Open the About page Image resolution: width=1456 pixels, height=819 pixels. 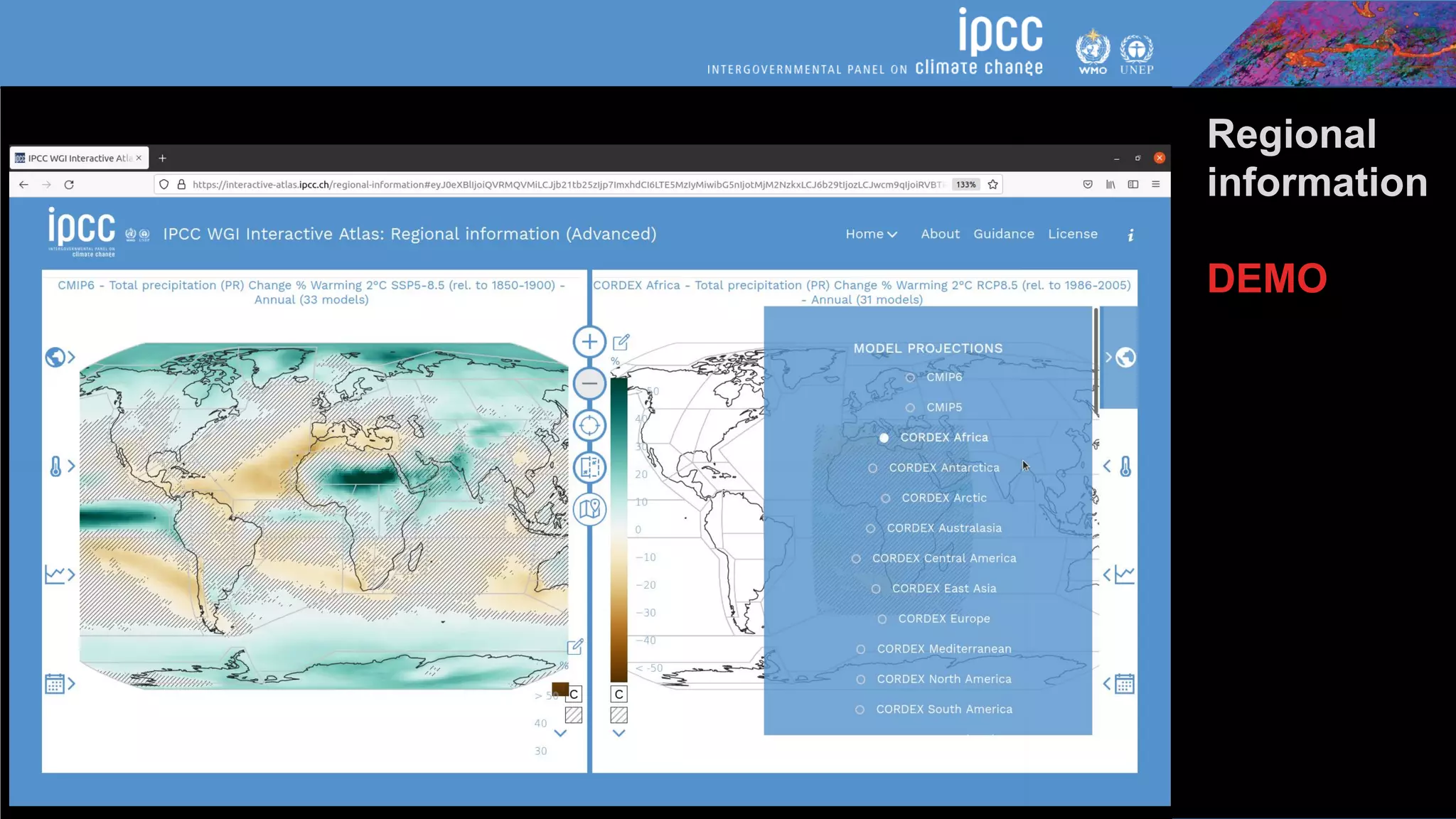coord(940,234)
